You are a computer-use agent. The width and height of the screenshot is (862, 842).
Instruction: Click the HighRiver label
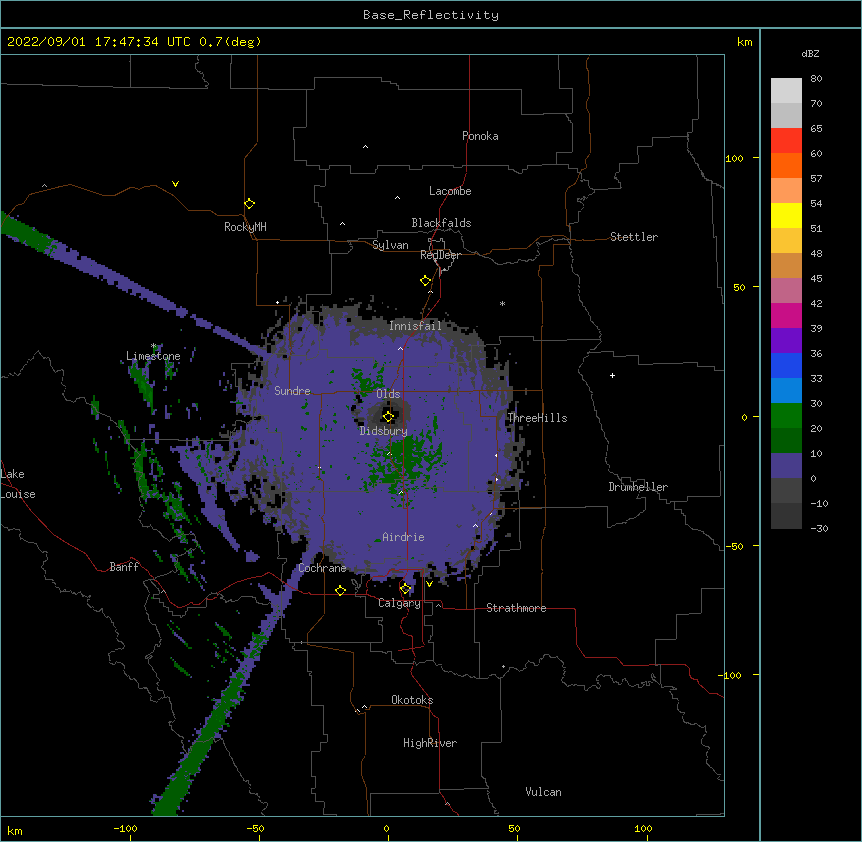[430, 743]
